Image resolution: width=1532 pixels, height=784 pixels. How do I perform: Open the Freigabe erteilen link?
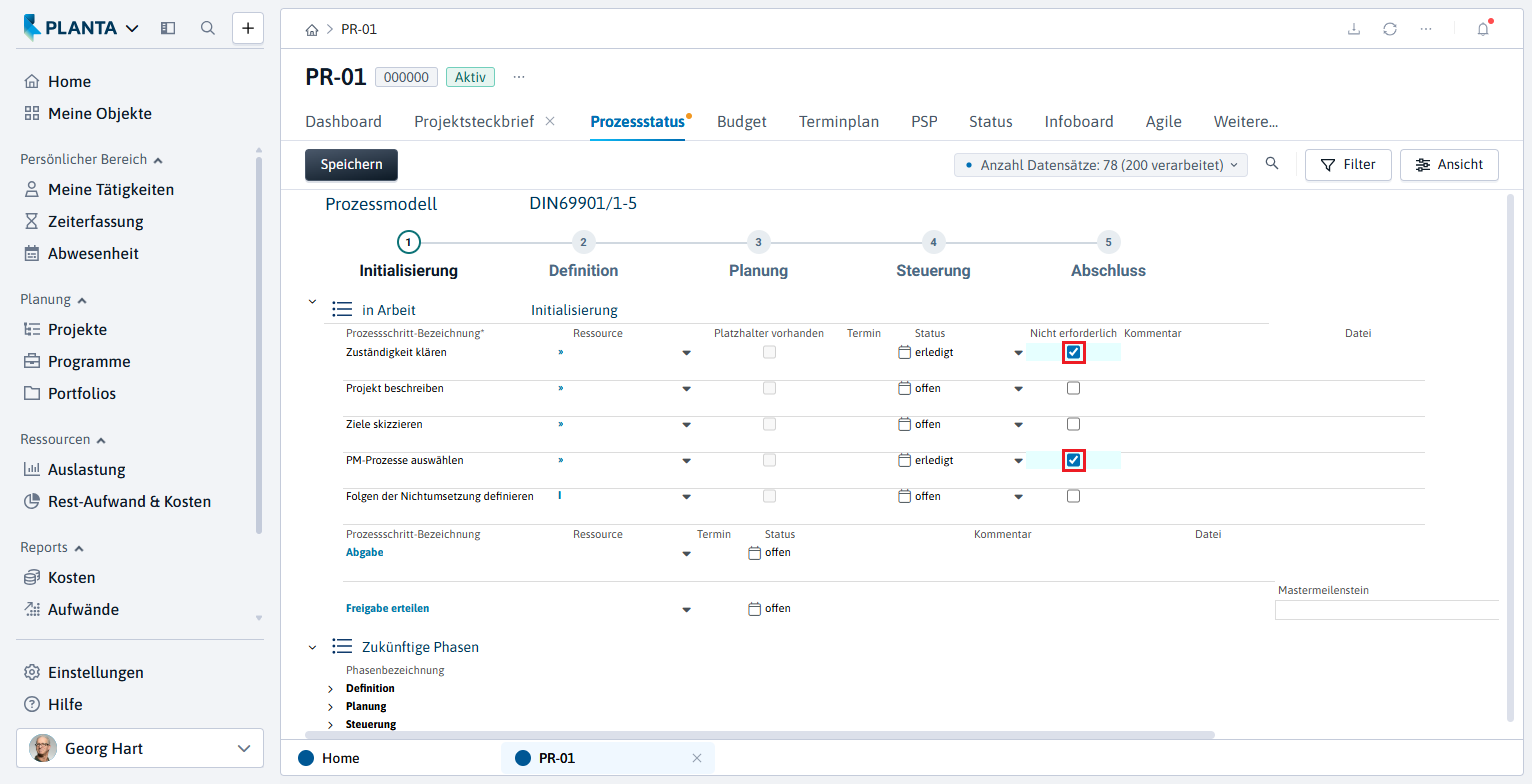[x=387, y=608]
